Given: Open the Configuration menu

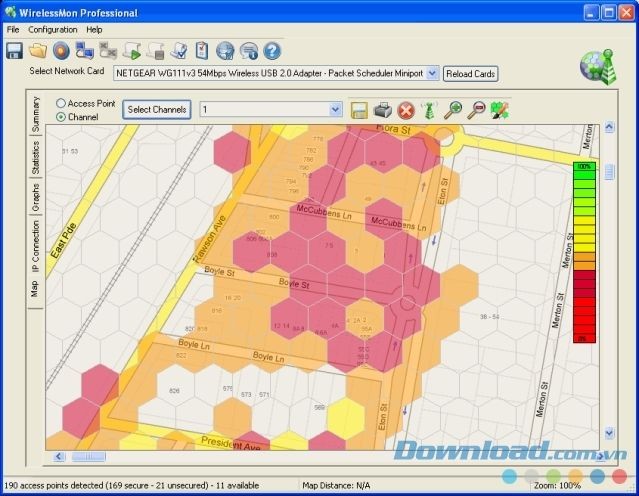Looking at the screenshot, I should tap(52, 30).
